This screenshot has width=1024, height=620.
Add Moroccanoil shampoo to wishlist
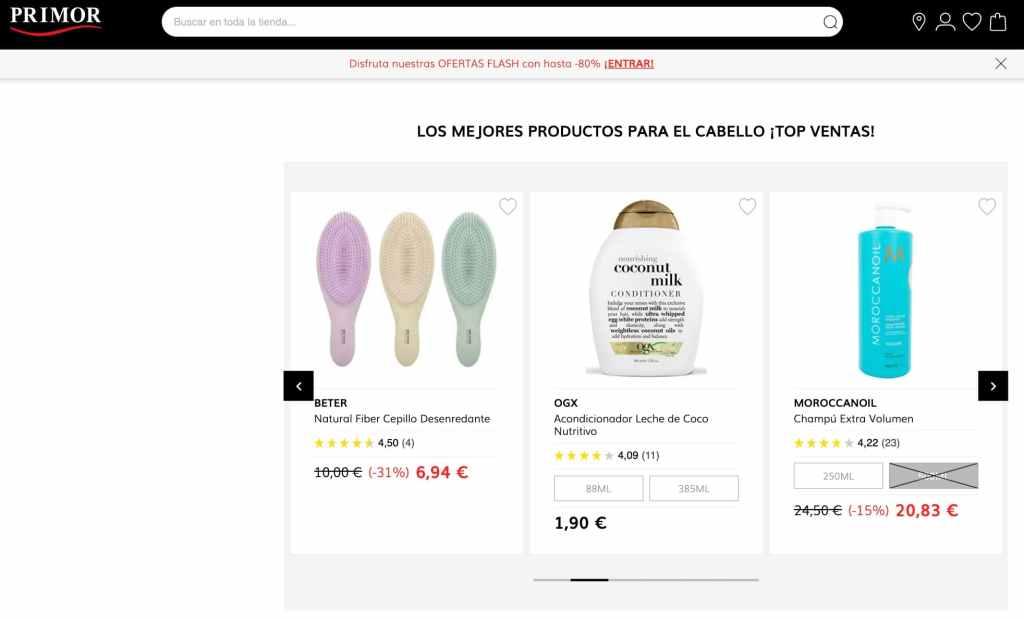pyautogui.click(x=987, y=206)
